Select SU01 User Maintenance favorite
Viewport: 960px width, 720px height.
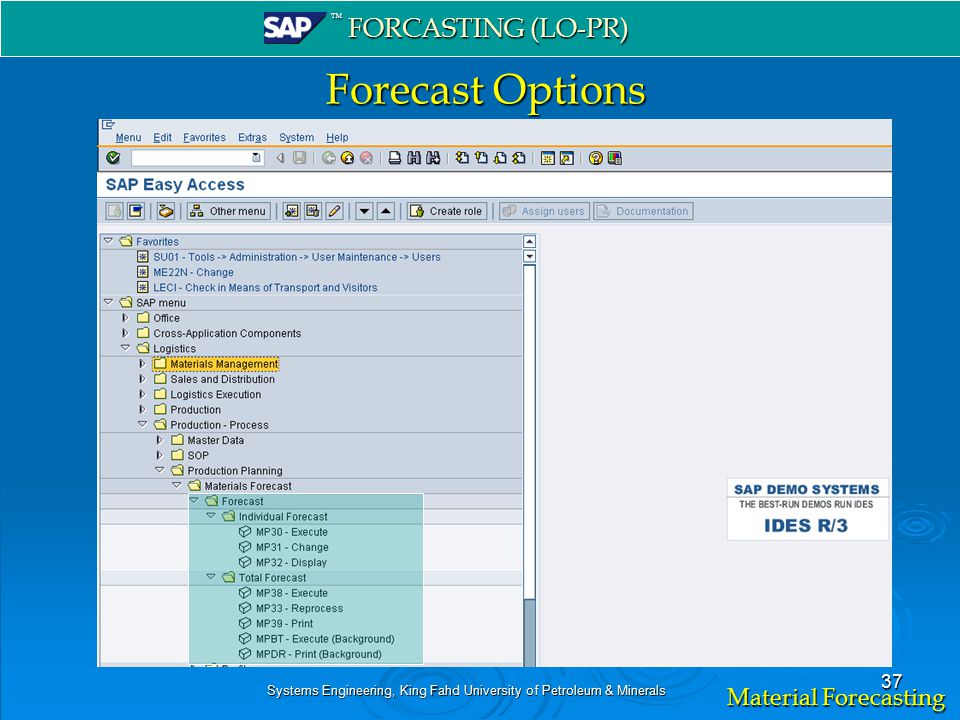[x=296, y=257]
